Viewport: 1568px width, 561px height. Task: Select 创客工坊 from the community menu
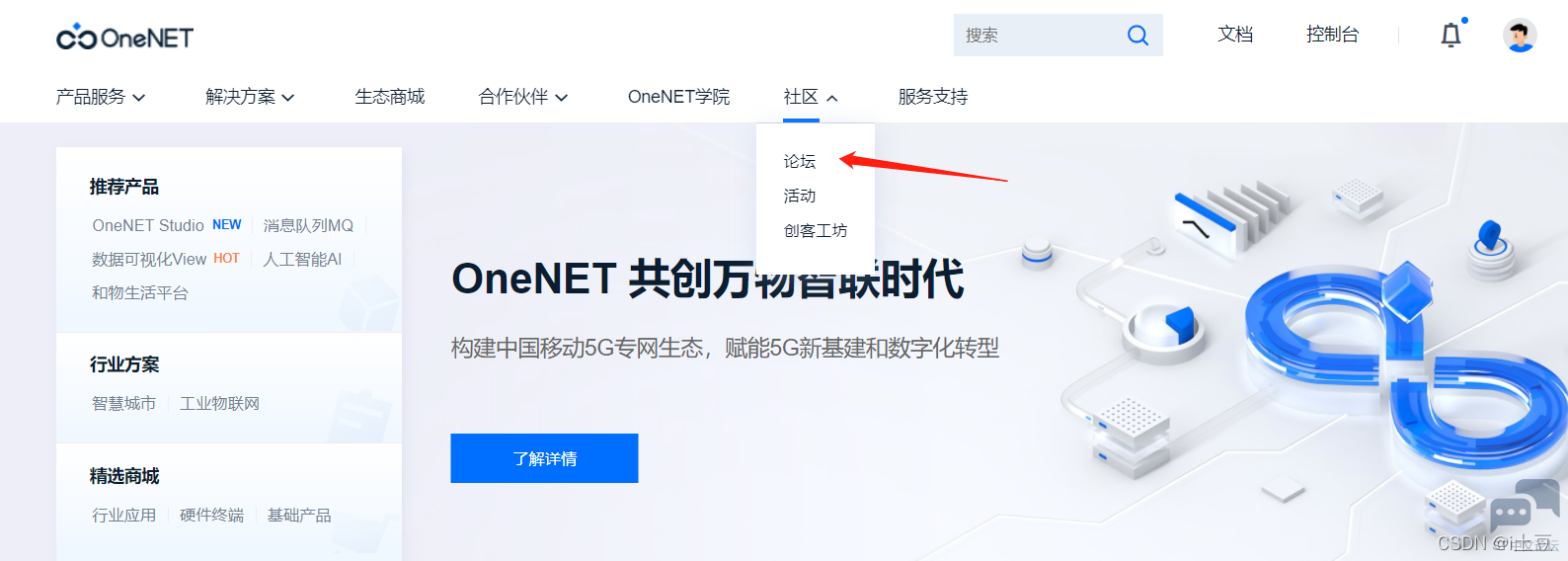tap(816, 230)
